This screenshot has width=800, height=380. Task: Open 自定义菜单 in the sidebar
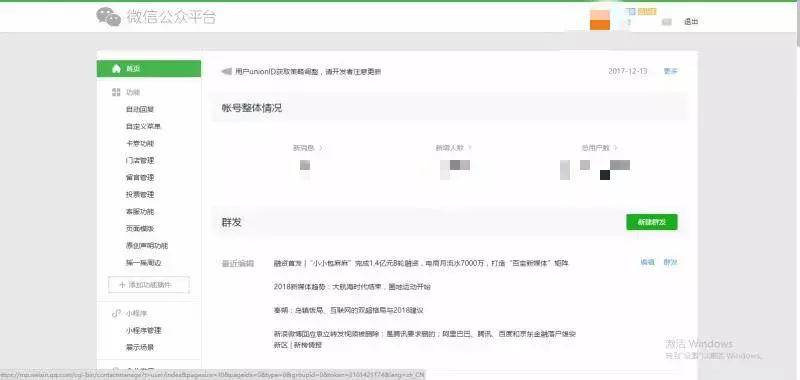click(x=143, y=126)
